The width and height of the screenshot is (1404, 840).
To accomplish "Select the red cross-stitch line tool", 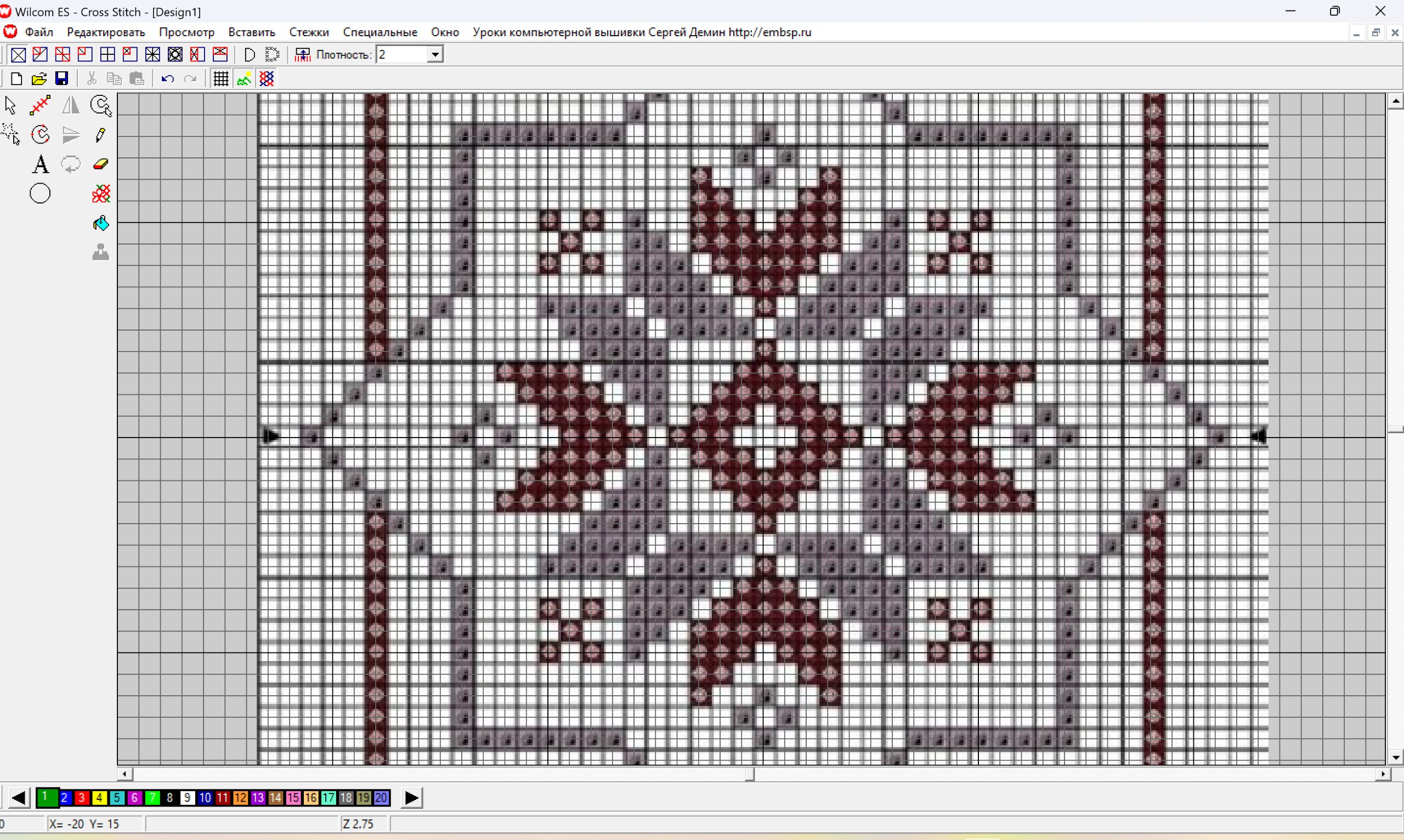I will pos(40,105).
